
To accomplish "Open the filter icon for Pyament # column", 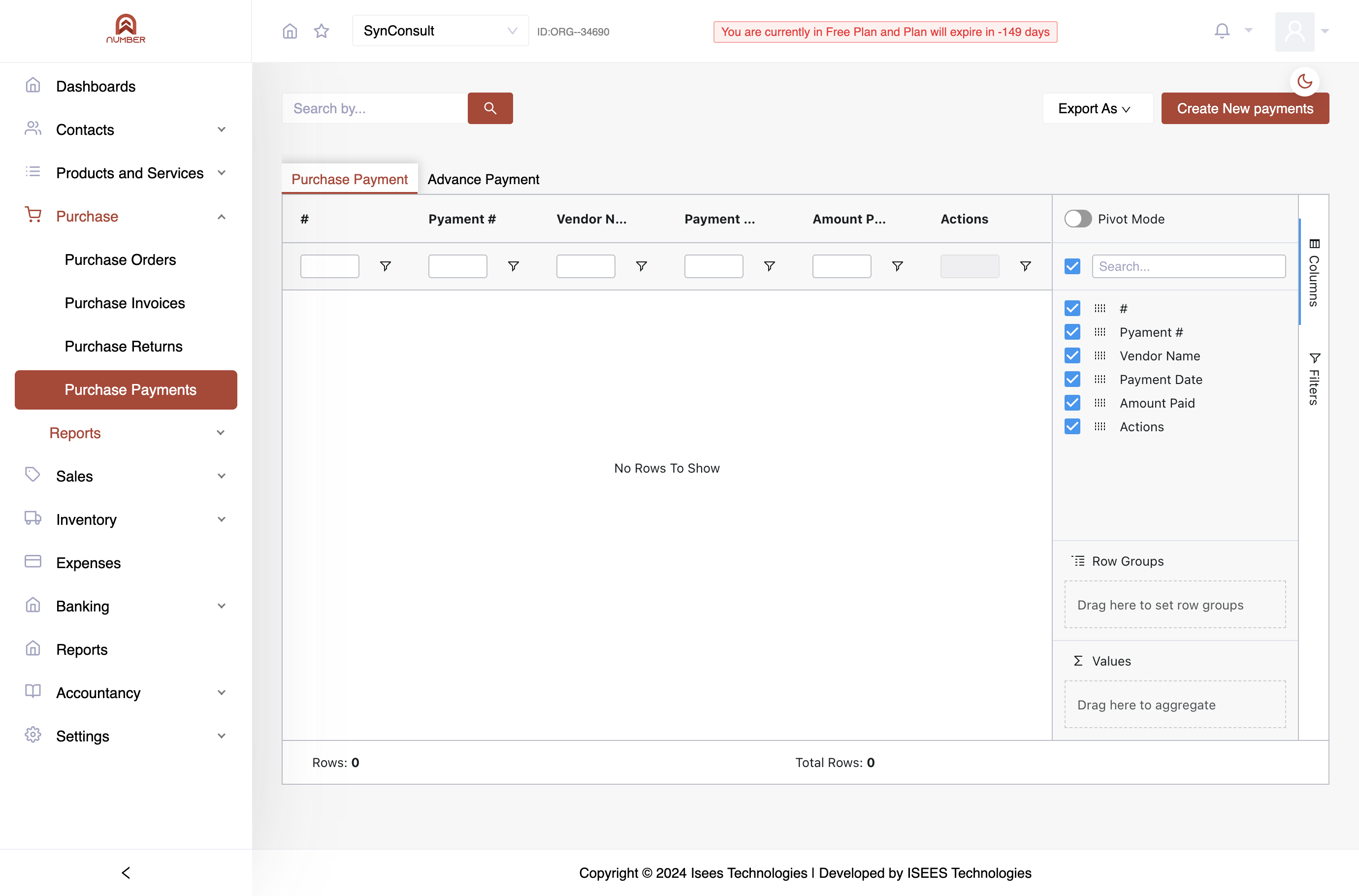I will (x=513, y=266).
